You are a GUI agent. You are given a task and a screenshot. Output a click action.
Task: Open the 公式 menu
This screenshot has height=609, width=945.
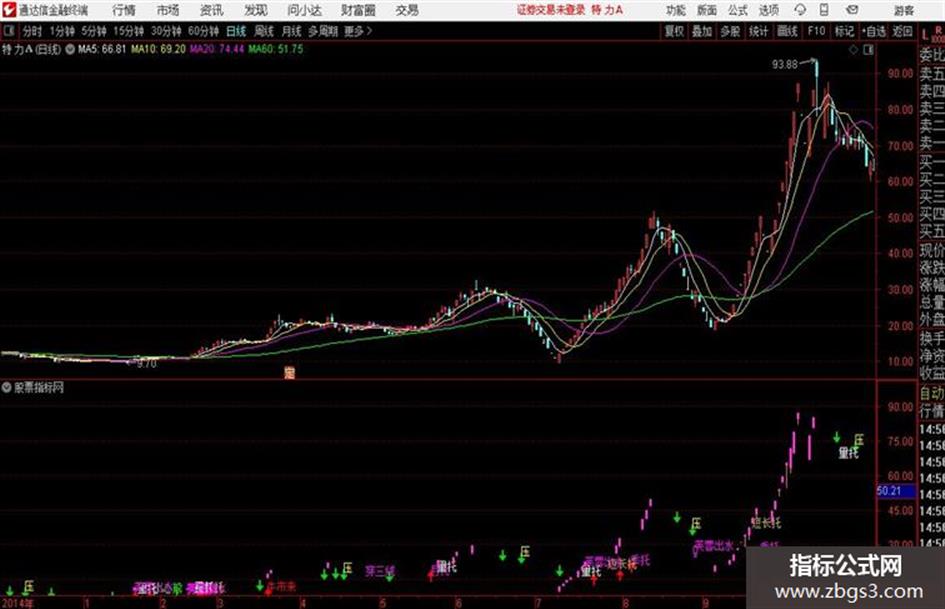pos(737,10)
